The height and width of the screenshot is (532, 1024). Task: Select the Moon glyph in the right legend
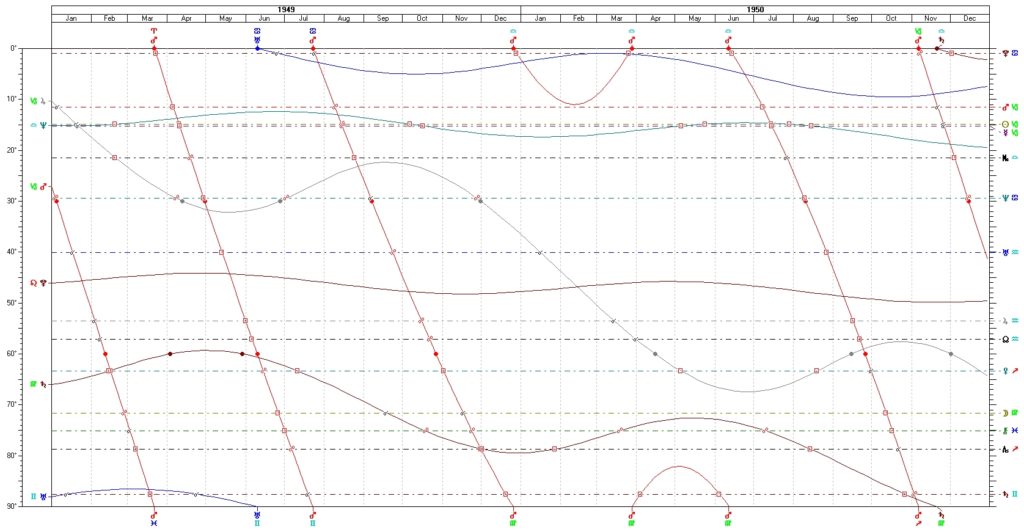(1005, 413)
